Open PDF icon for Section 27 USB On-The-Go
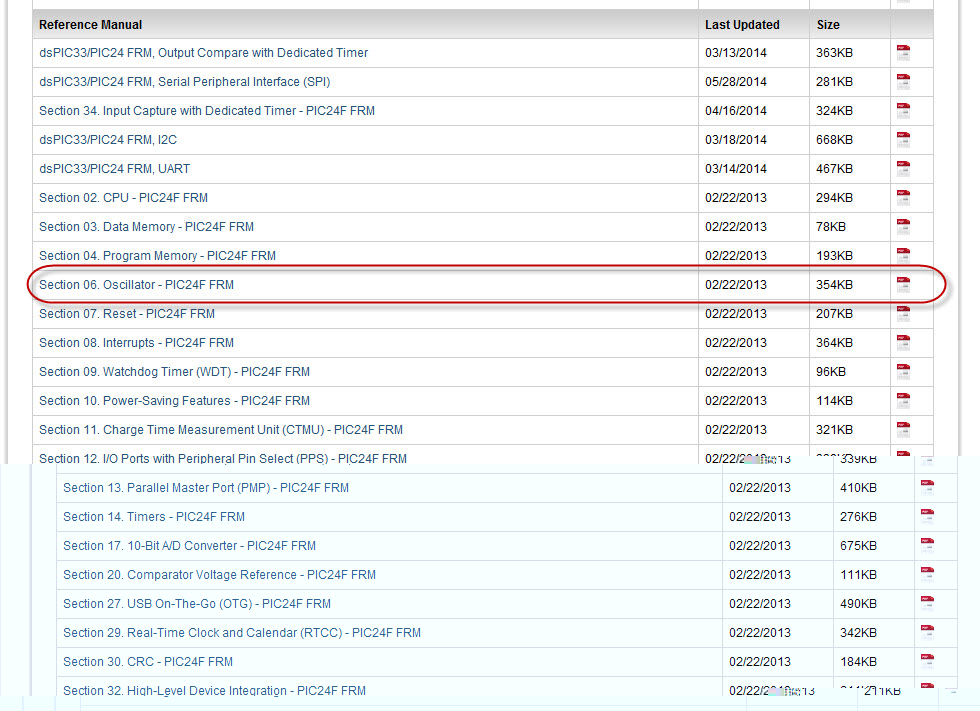Screen dimensions: 980x711 (x=927, y=604)
